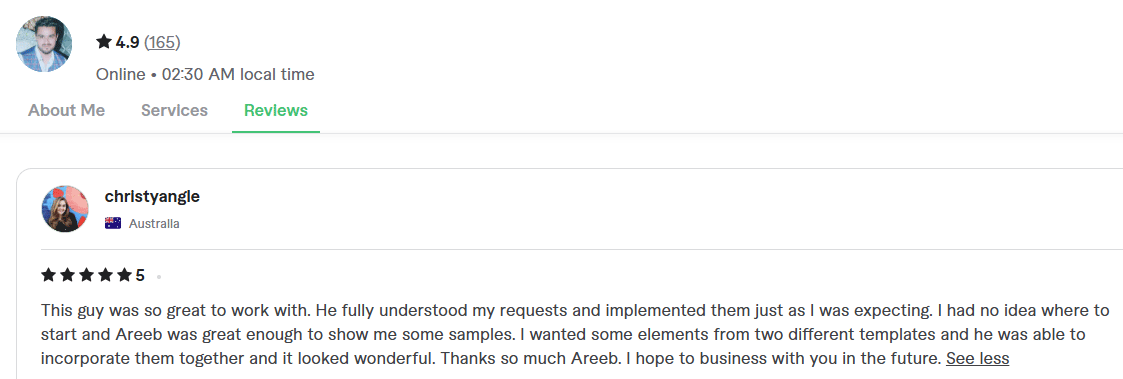Click the second star of the review rating
The height and width of the screenshot is (379, 1123).
point(68,275)
